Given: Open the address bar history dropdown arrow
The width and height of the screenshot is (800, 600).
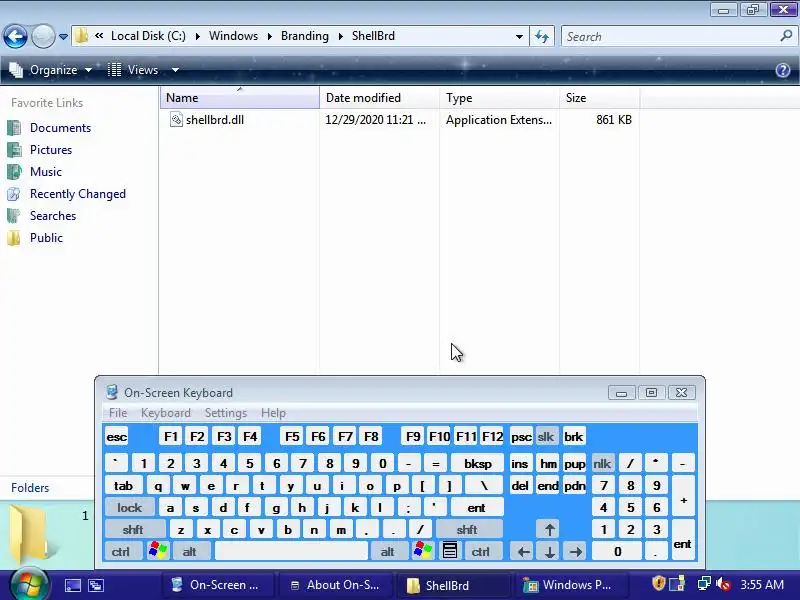Looking at the screenshot, I should [x=519, y=37].
